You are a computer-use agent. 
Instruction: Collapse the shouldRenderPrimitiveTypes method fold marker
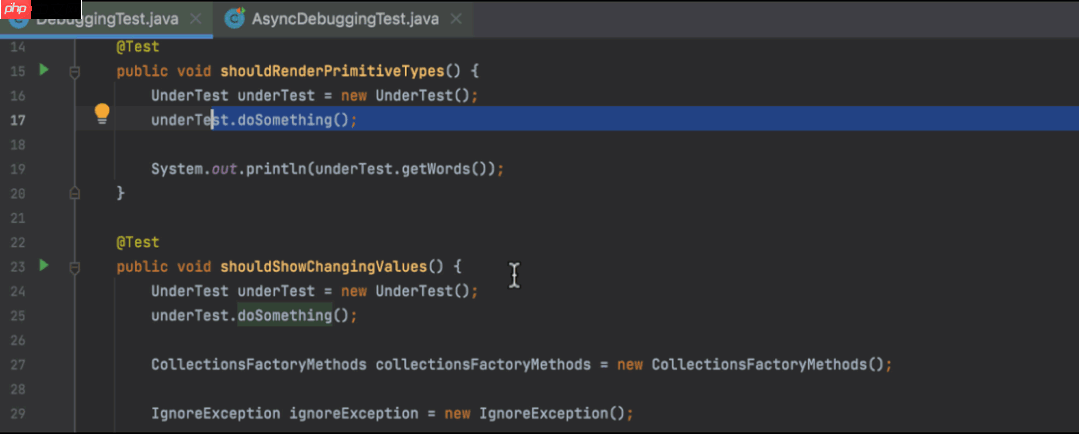(x=74, y=71)
